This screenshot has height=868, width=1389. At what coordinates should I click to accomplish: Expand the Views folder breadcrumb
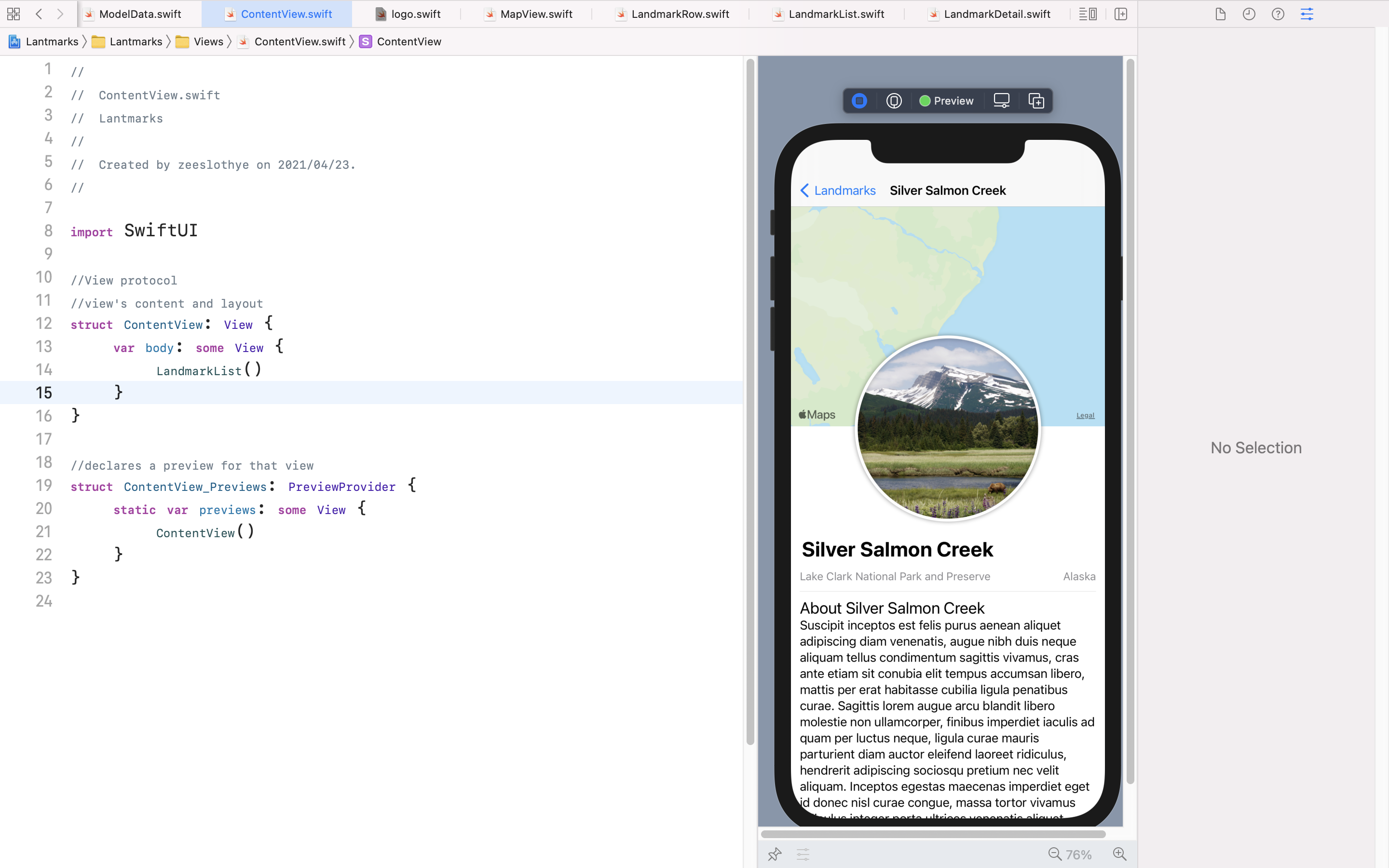coord(208,41)
